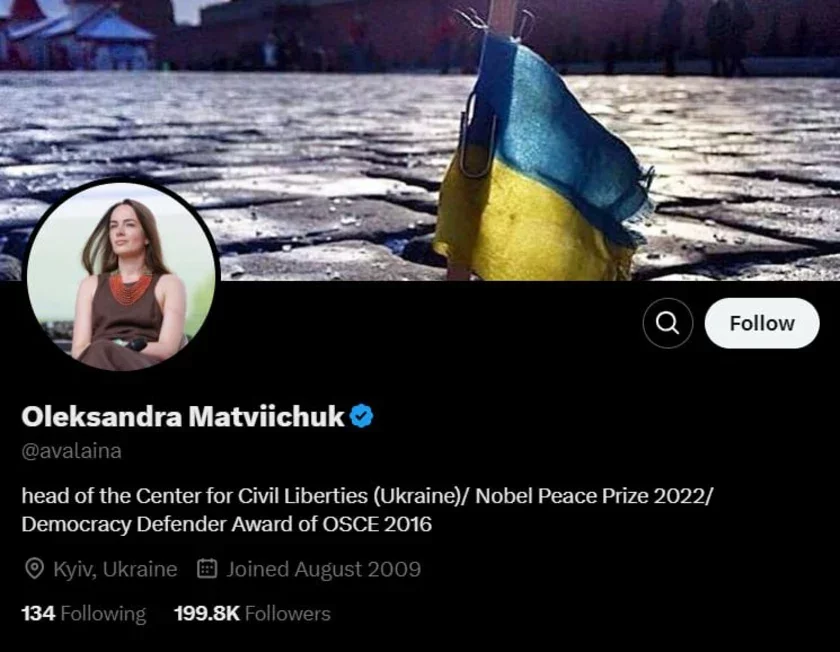The width and height of the screenshot is (840, 652).
Task: Follow Oleksandra Matviichuk's account
Action: tap(762, 323)
